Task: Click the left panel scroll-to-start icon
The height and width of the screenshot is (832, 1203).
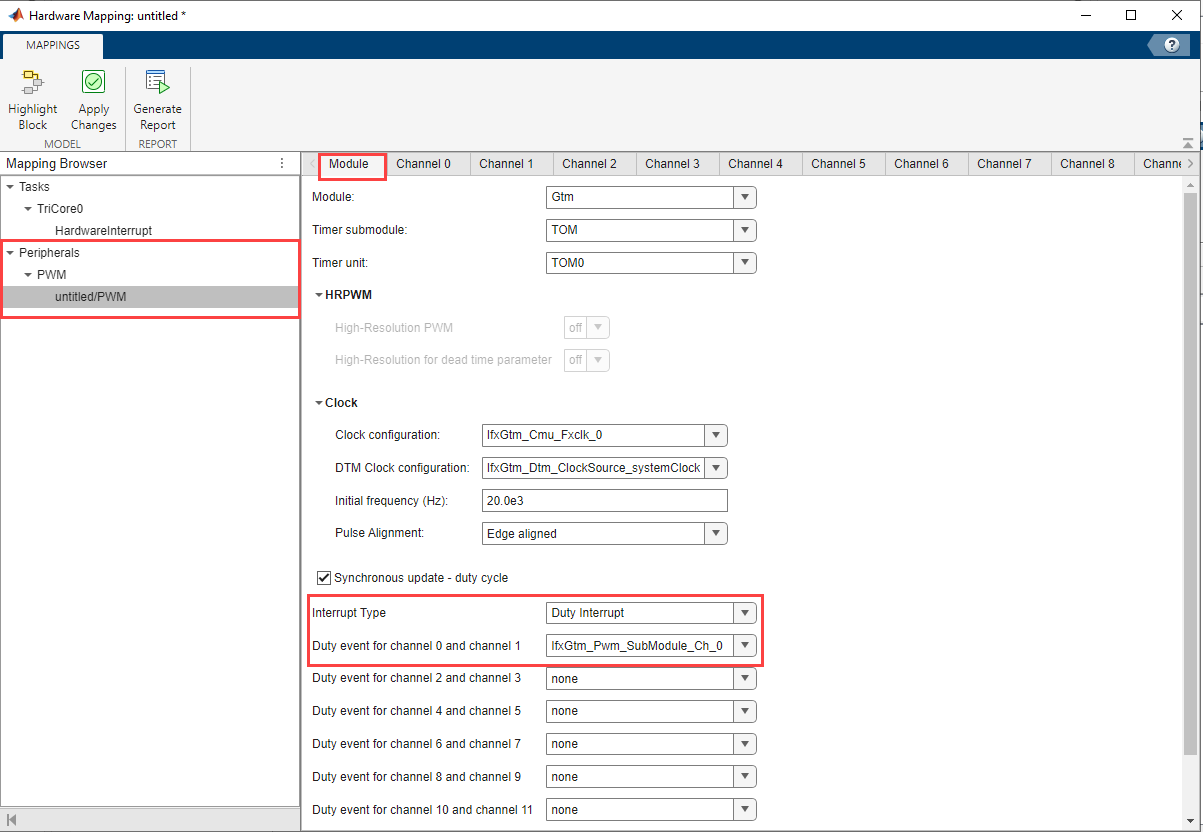Action: pos(12,820)
